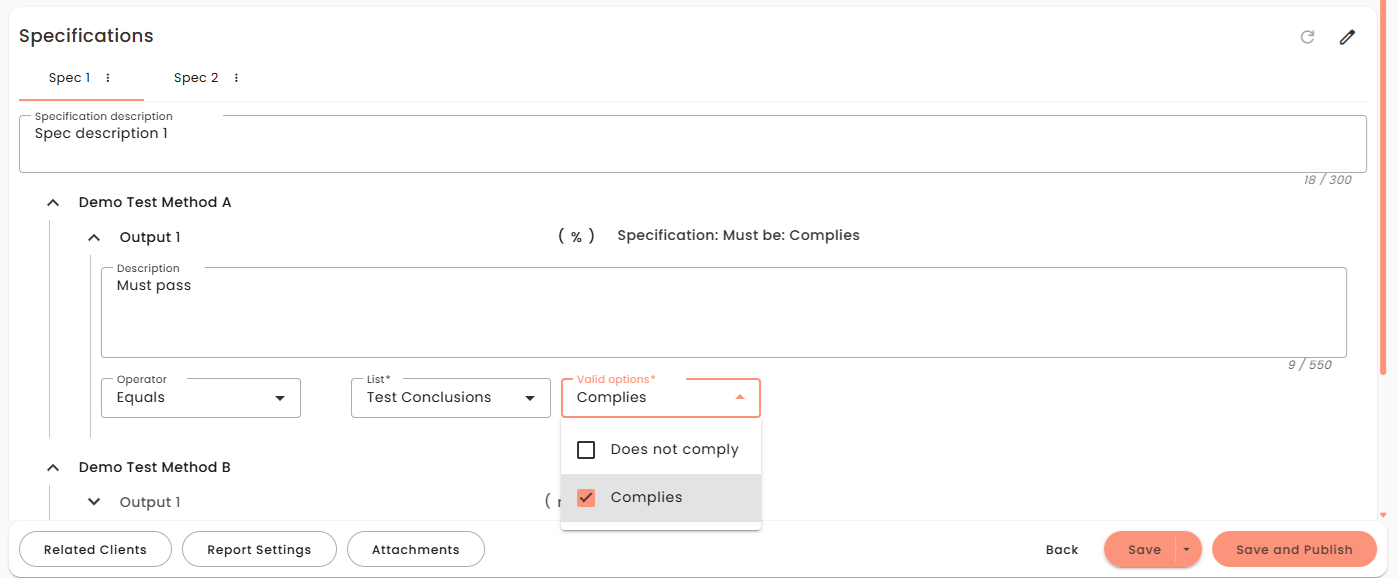This screenshot has width=1398, height=578.
Task: Collapse Output 1 under Method A
Action: coord(94,238)
